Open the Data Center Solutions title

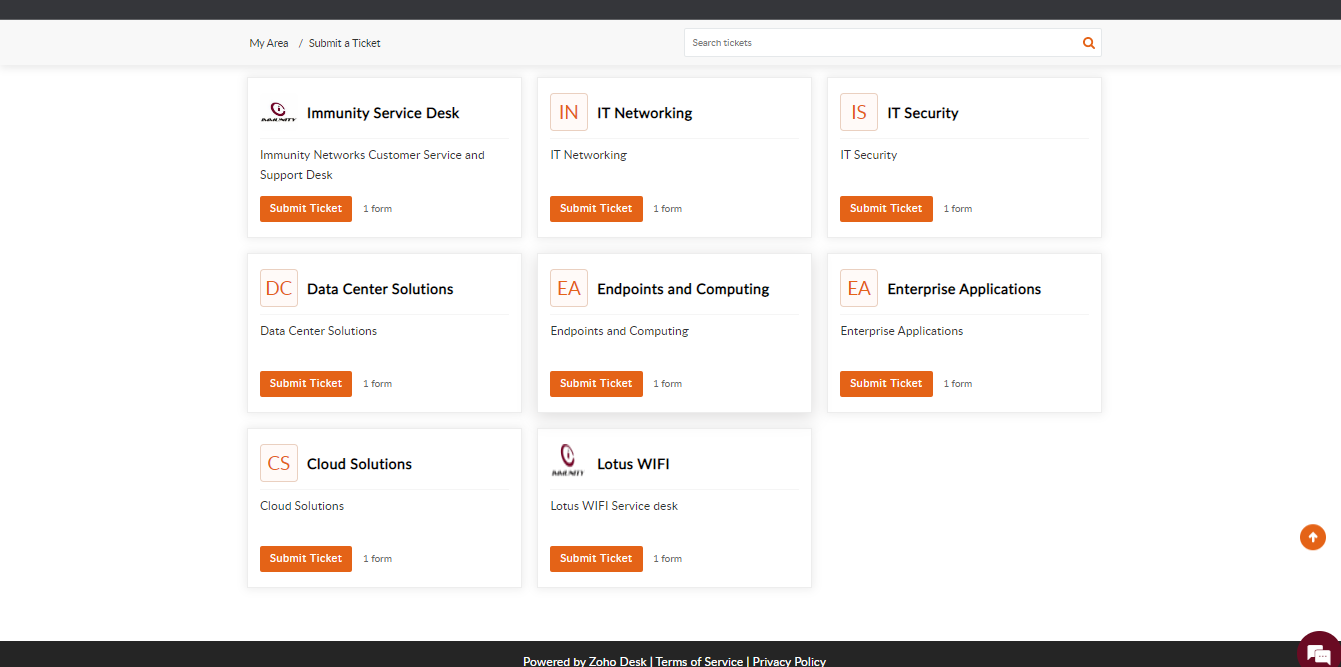click(x=380, y=289)
